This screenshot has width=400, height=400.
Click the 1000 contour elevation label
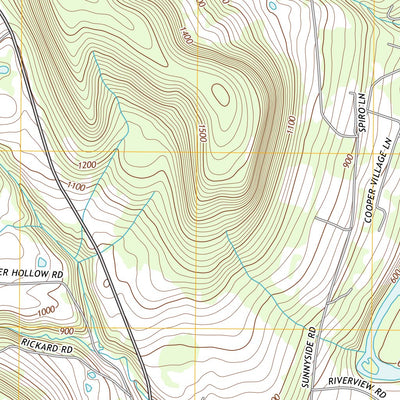pos(46,312)
